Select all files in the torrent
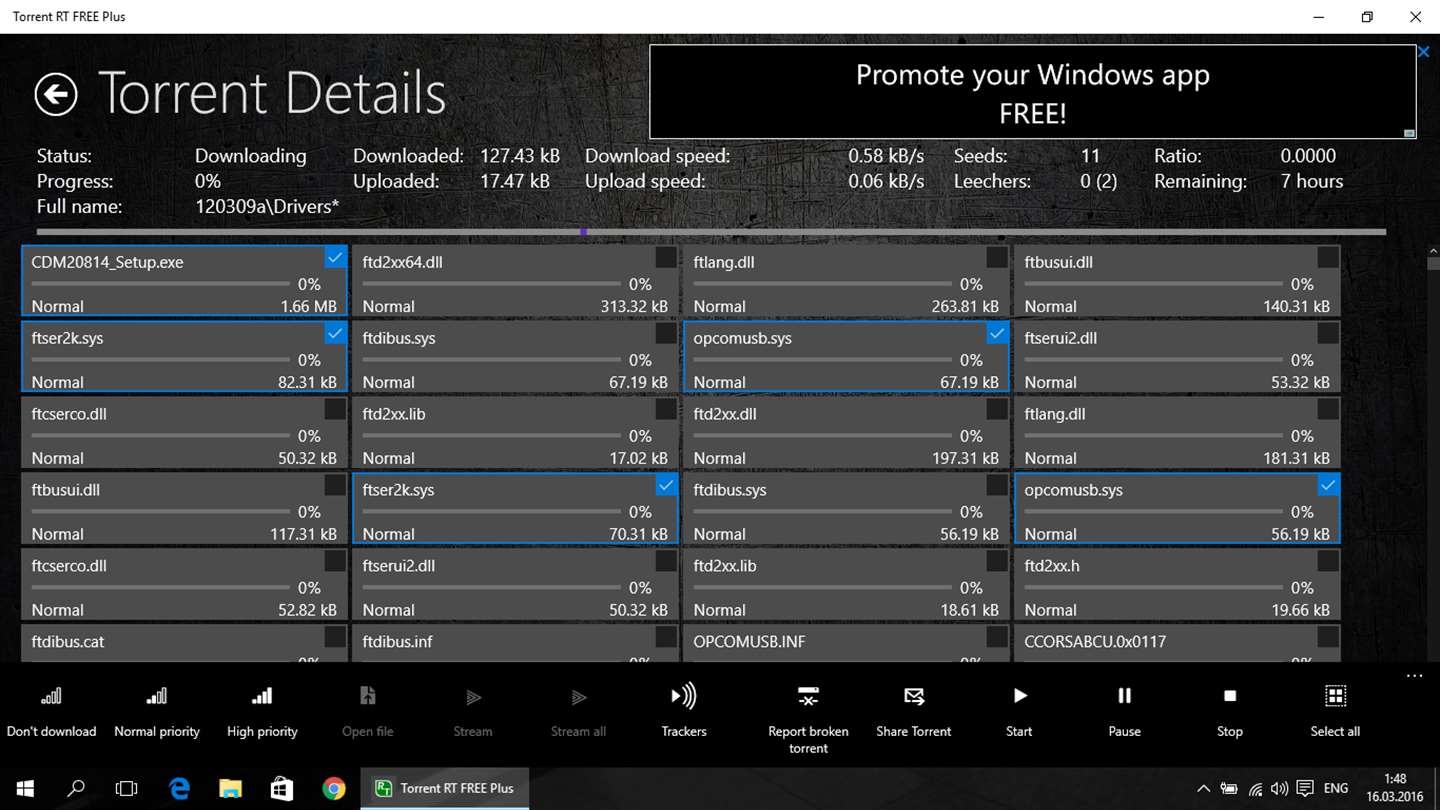Image resolution: width=1440 pixels, height=810 pixels. point(1335,712)
